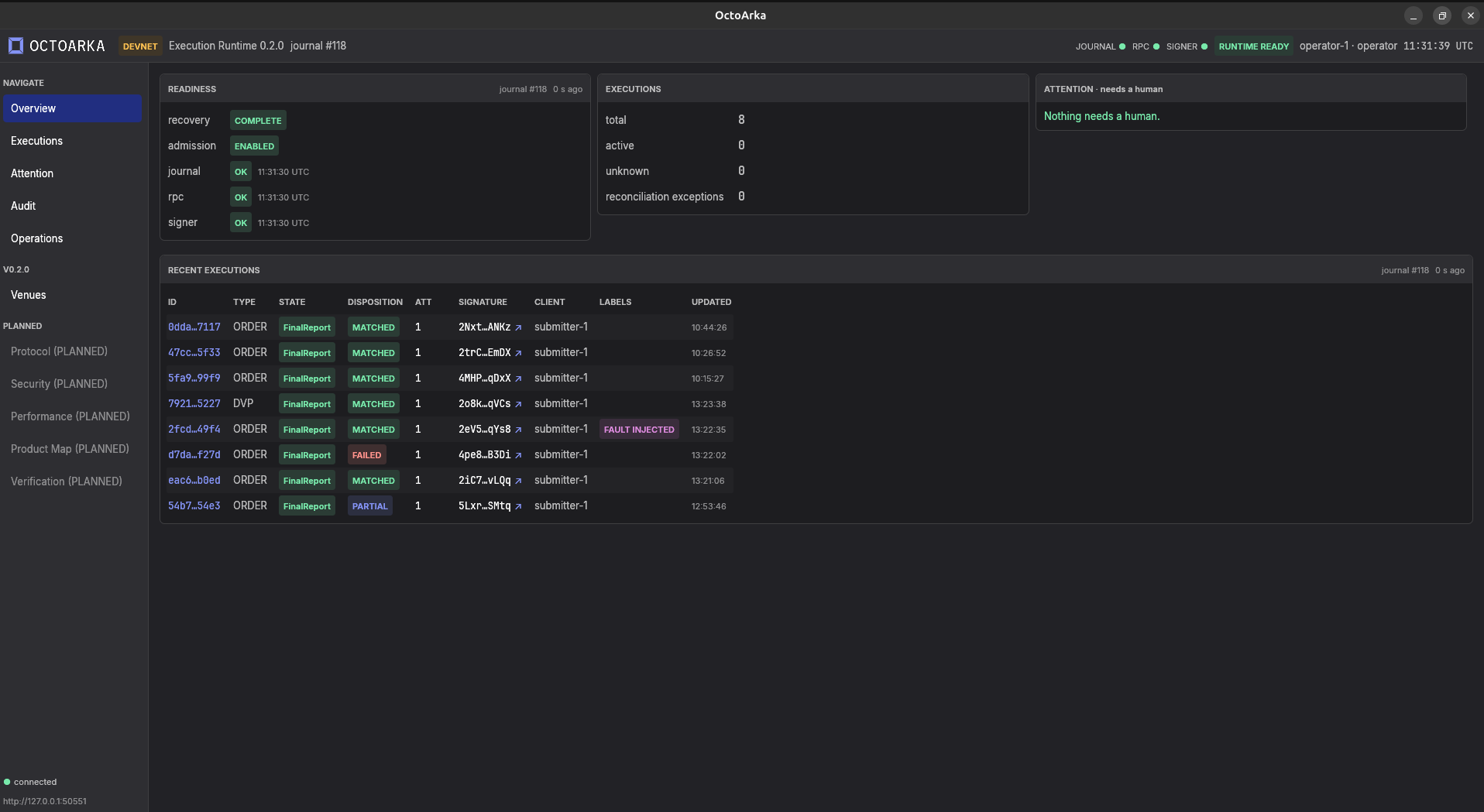Image resolution: width=1484 pixels, height=812 pixels.
Task: Select Product Map (PLANNED) in the sidebar
Action: tap(72, 449)
